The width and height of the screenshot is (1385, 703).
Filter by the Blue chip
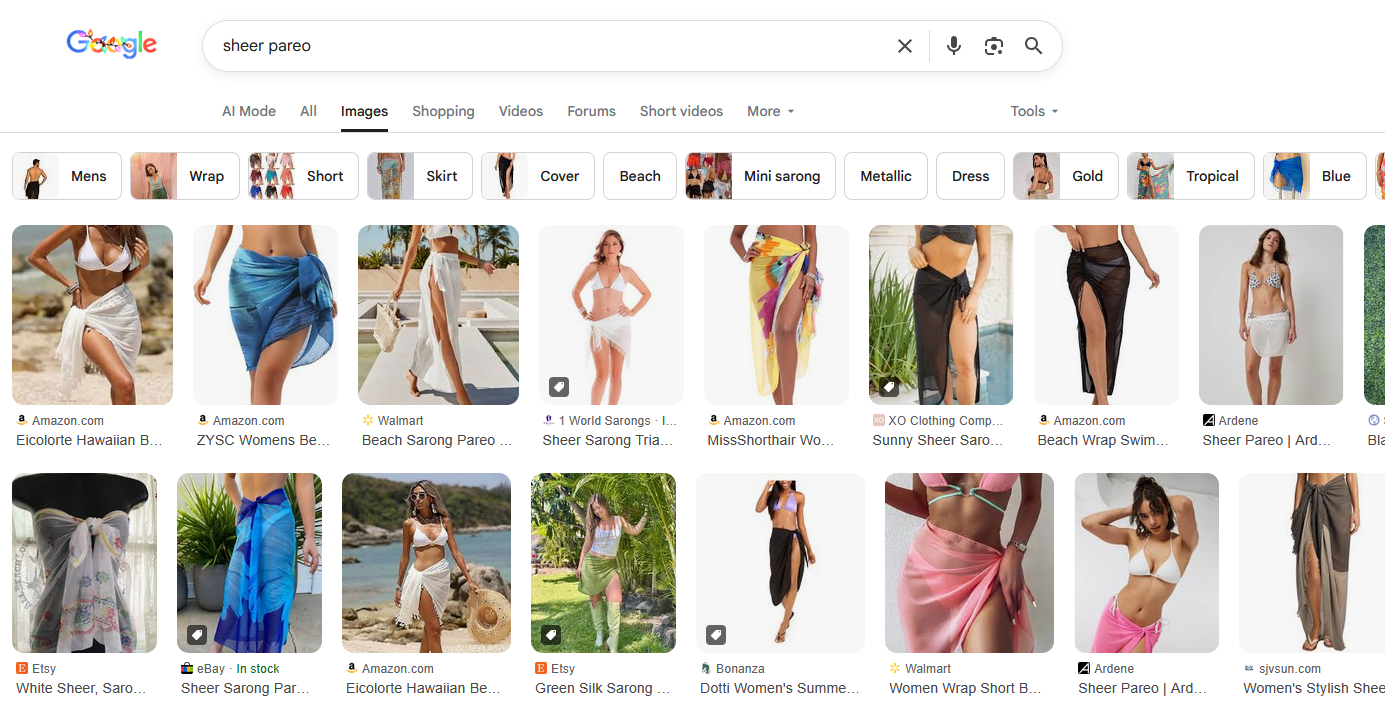pyautogui.click(x=1315, y=176)
